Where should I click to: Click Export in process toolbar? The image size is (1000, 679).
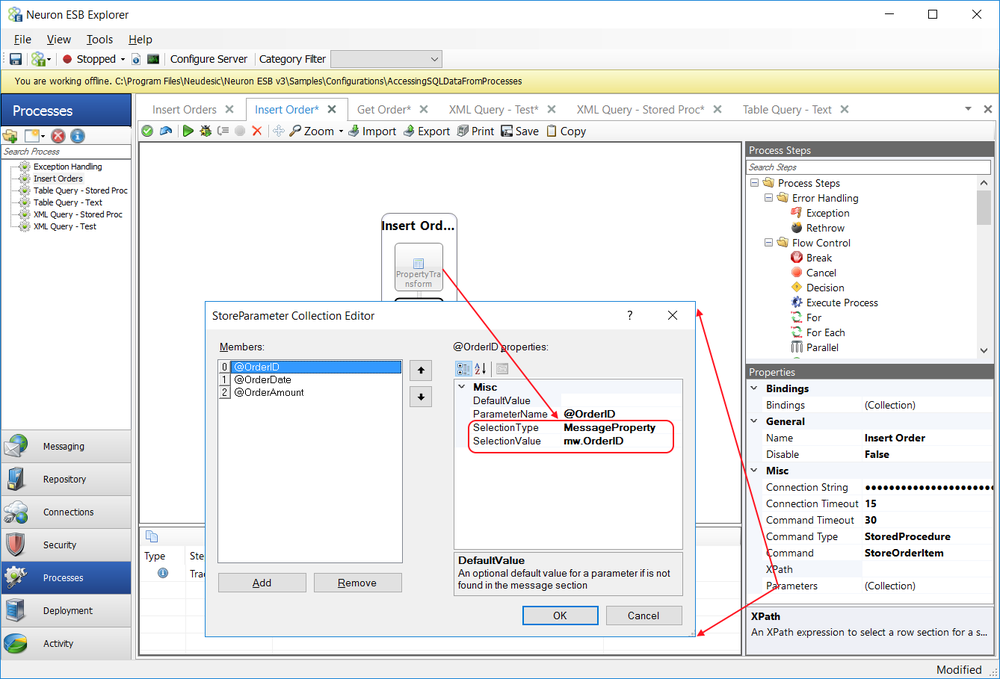[x=427, y=131]
